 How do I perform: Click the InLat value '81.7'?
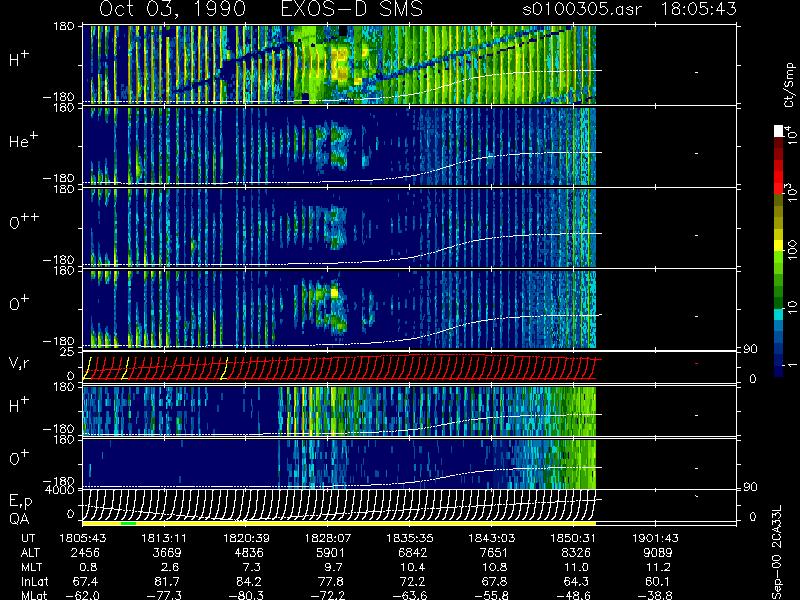tap(167, 581)
